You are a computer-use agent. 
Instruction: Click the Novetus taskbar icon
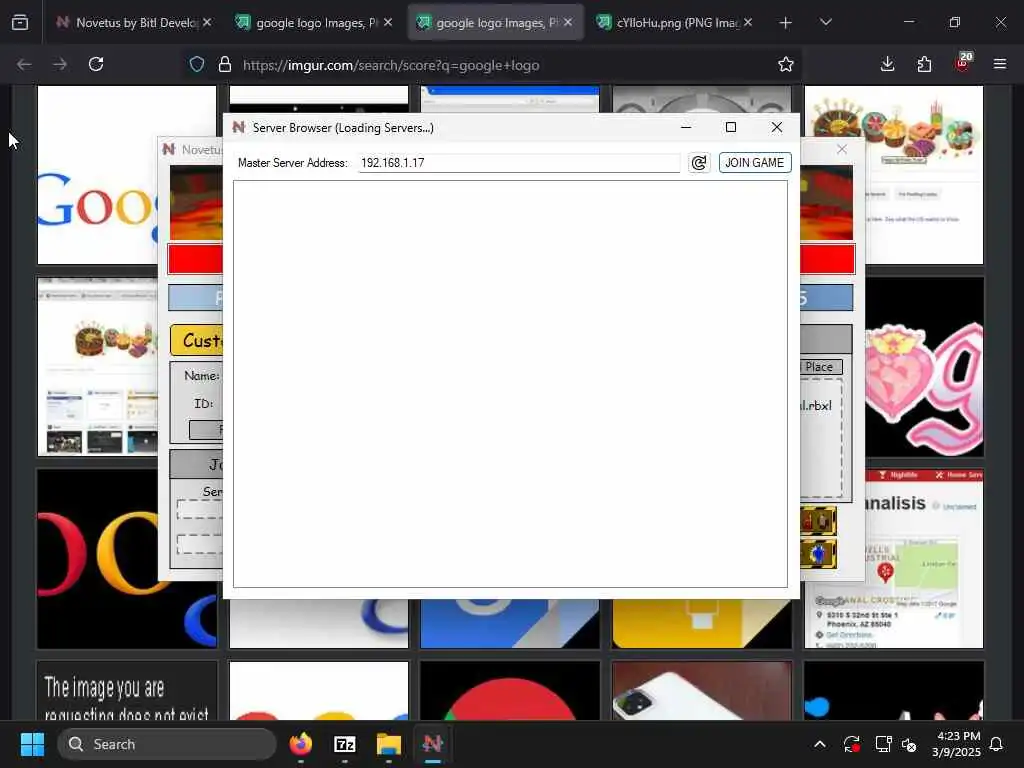(x=432, y=744)
